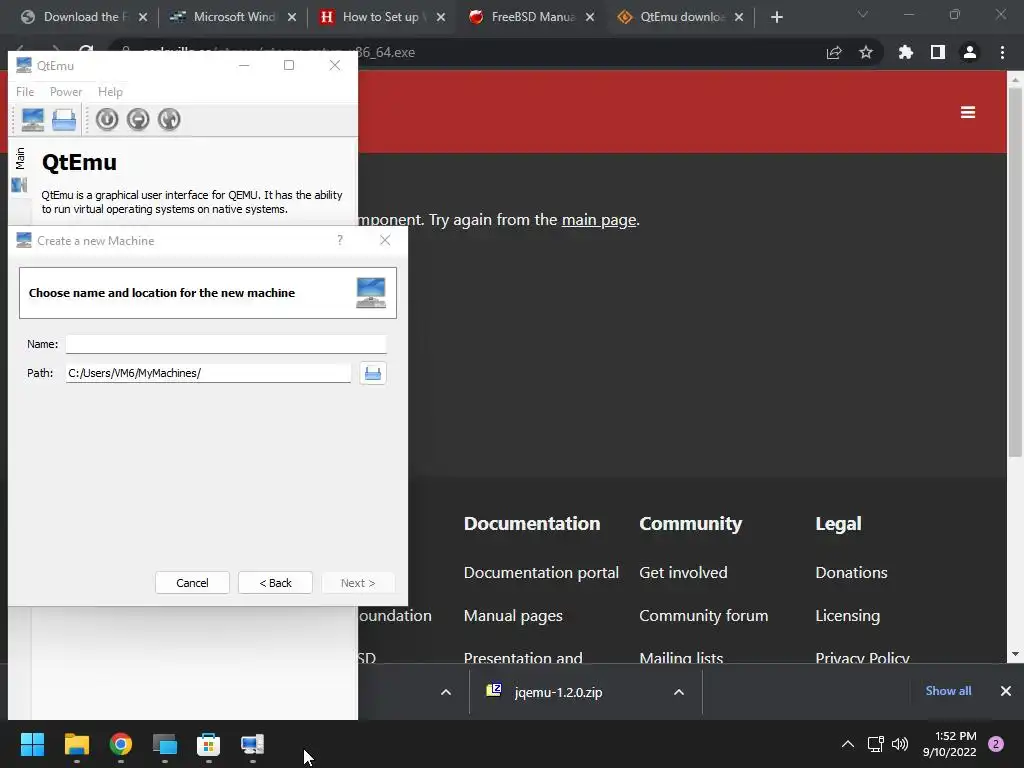Click the Stop power toolbar icon
1024x768 pixels.
pos(138,120)
